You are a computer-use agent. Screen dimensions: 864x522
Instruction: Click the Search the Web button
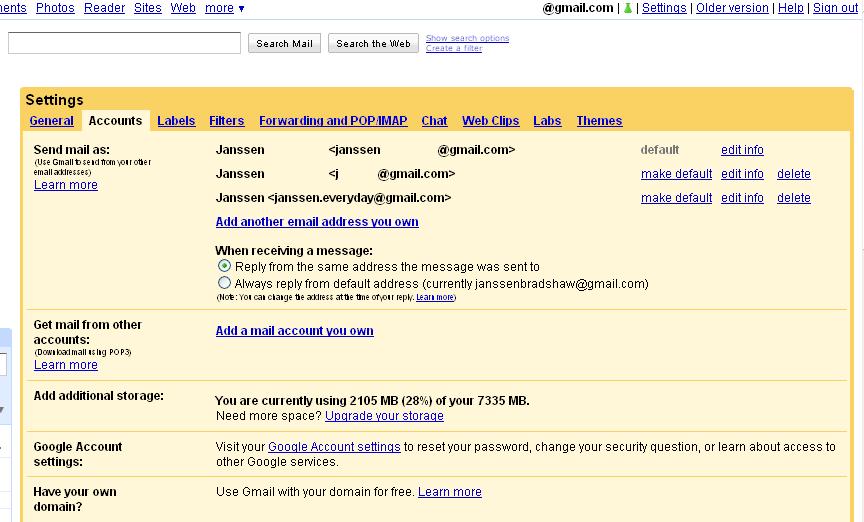point(374,44)
